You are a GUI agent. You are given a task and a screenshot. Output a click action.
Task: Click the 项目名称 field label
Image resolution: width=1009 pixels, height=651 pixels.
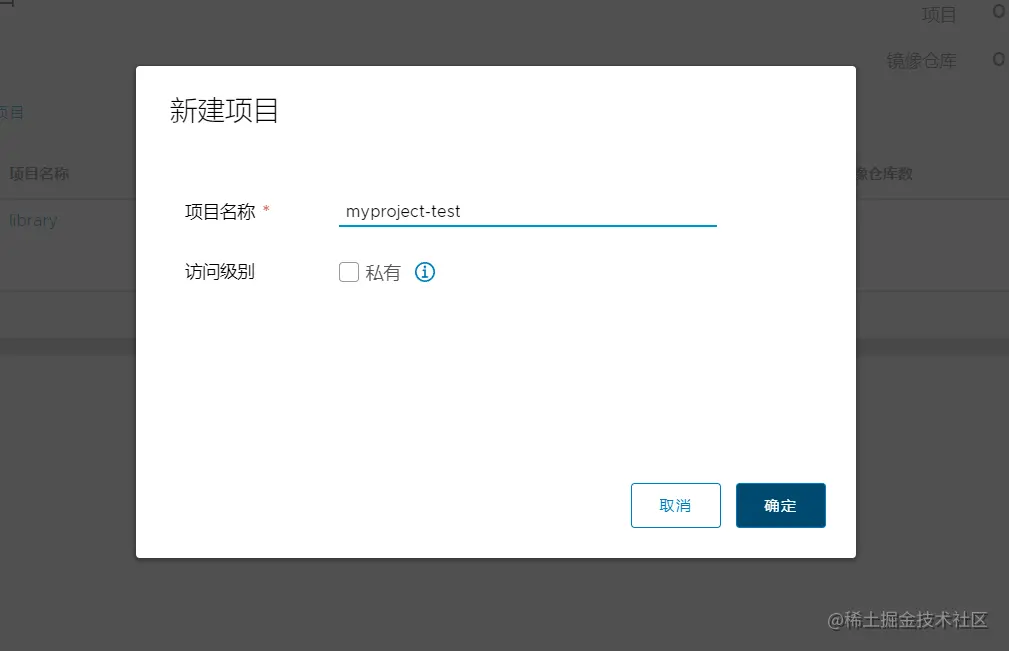220,212
